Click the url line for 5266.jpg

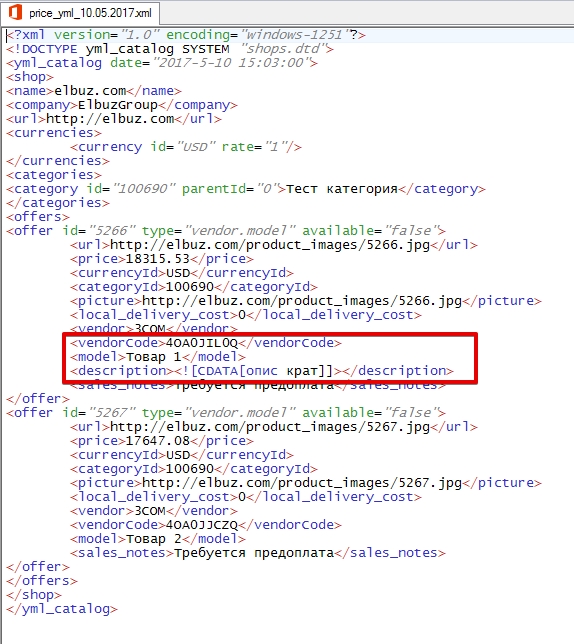click(274, 245)
